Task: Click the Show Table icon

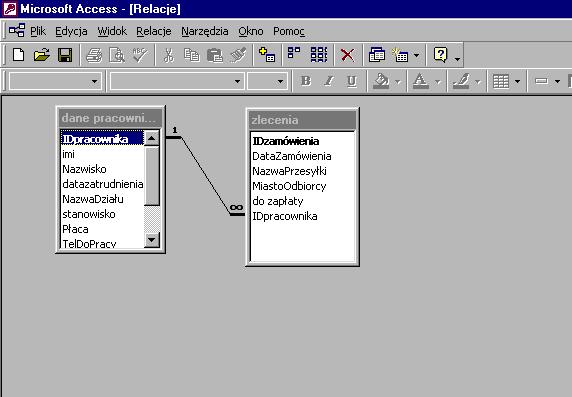Action: point(267,55)
